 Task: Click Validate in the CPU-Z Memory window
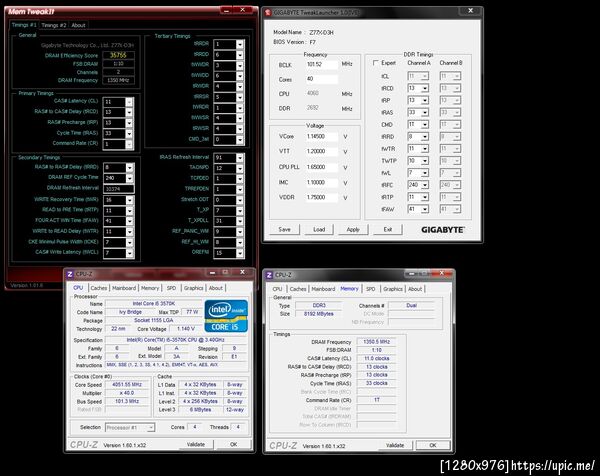(x=395, y=445)
